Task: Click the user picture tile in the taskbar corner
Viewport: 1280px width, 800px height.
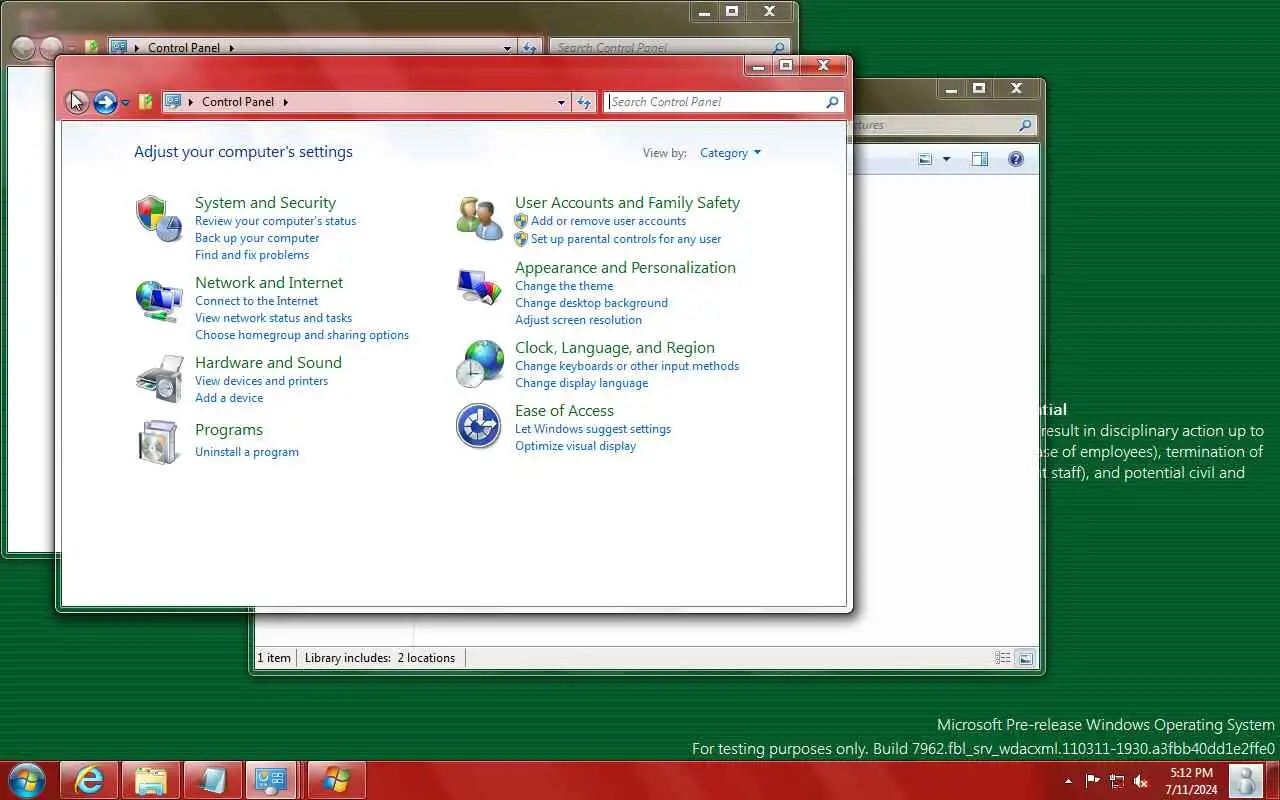Action: point(1245,781)
